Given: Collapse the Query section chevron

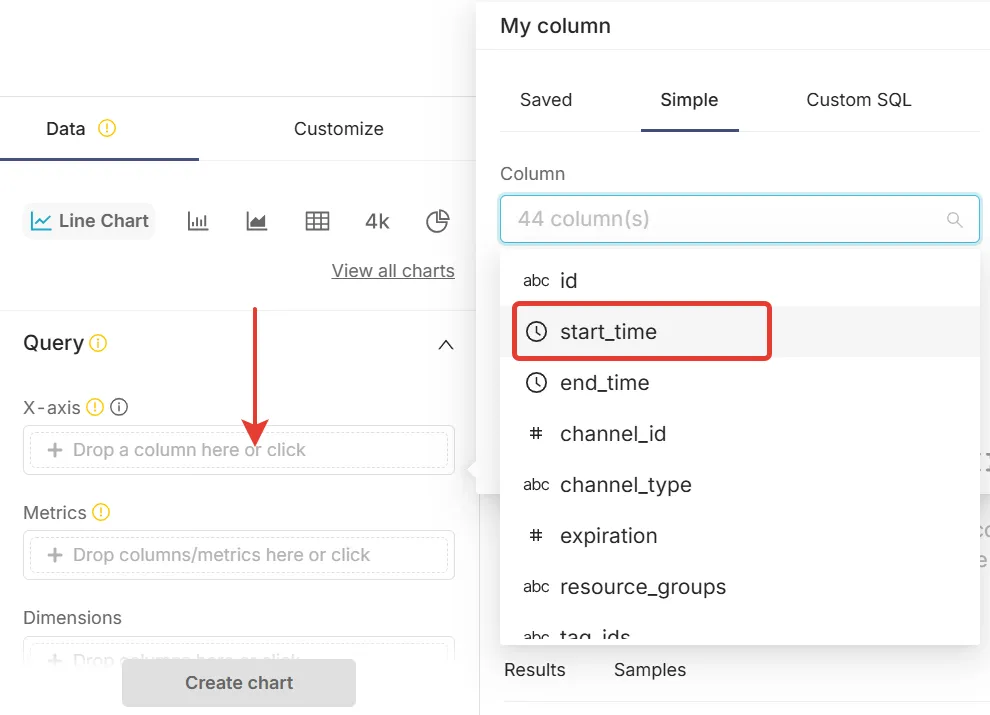Looking at the screenshot, I should pyautogui.click(x=446, y=345).
